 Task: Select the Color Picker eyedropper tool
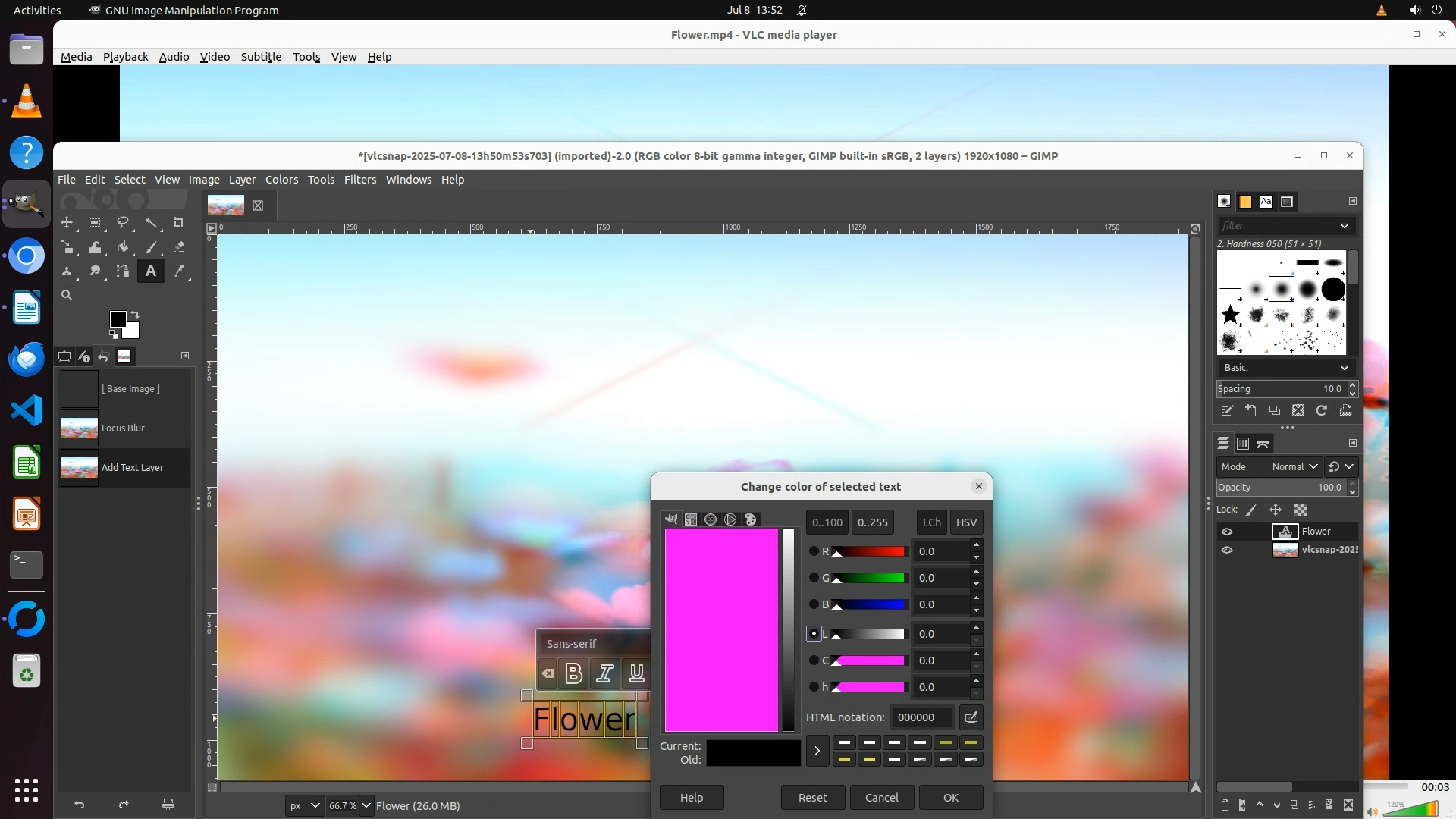coord(179,271)
